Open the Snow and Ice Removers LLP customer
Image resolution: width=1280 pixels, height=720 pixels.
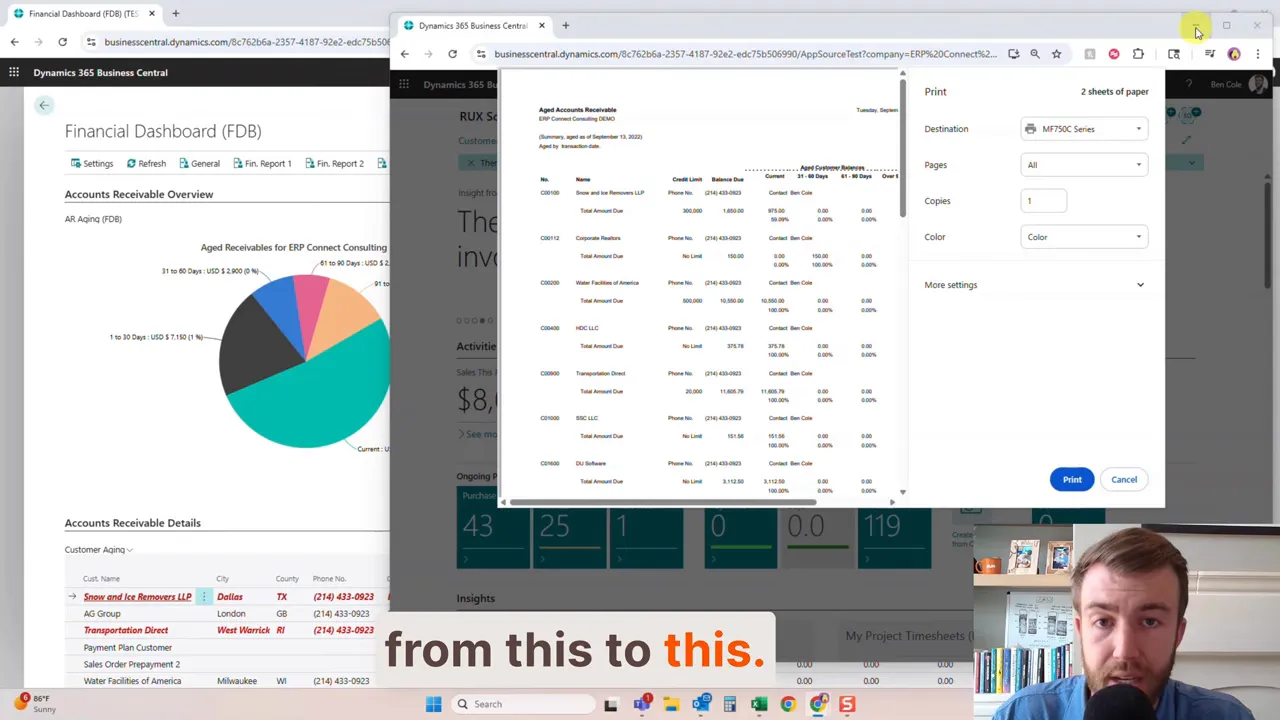click(137, 596)
